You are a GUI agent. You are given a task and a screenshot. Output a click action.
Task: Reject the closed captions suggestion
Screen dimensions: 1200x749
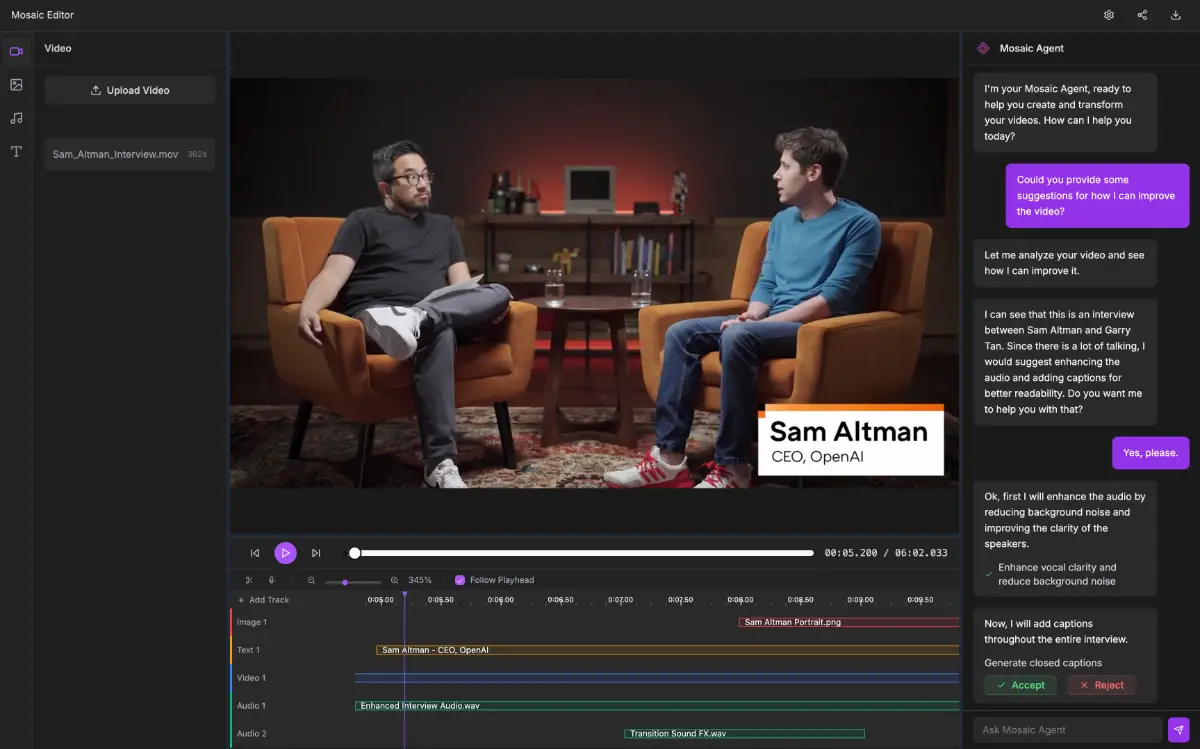click(1101, 685)
